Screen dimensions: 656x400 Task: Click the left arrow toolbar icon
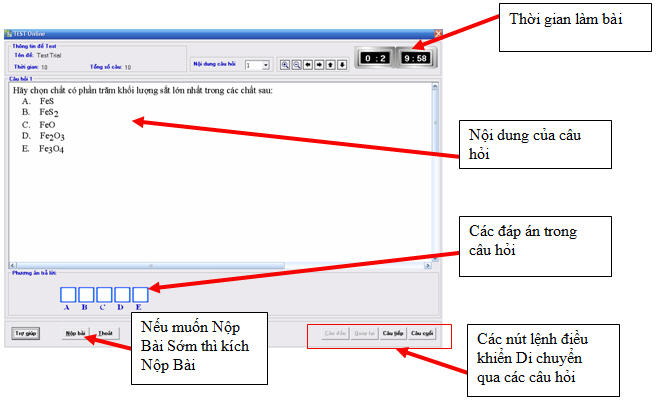click(x=308, y=65)
